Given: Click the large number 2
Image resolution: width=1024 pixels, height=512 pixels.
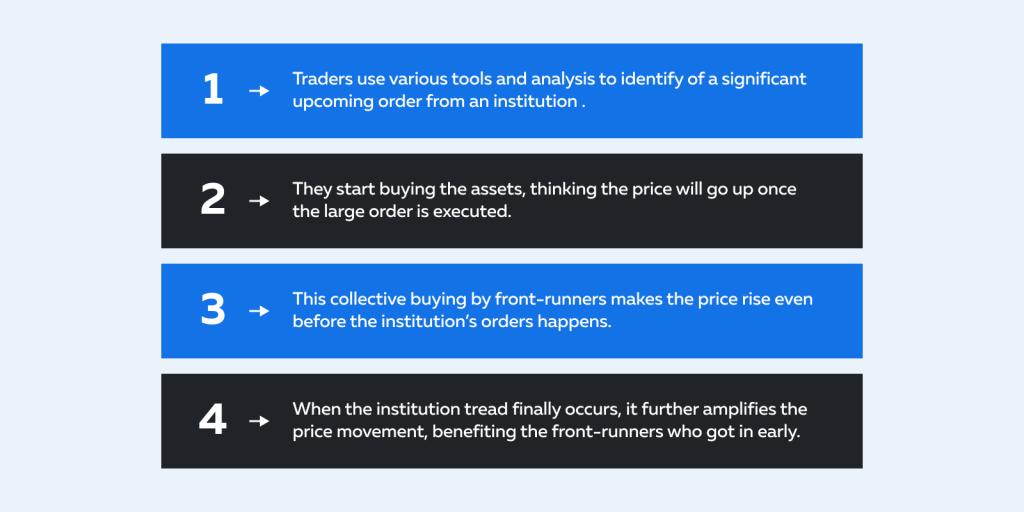Looking at the screenshot, I should [x=213, y=200].
